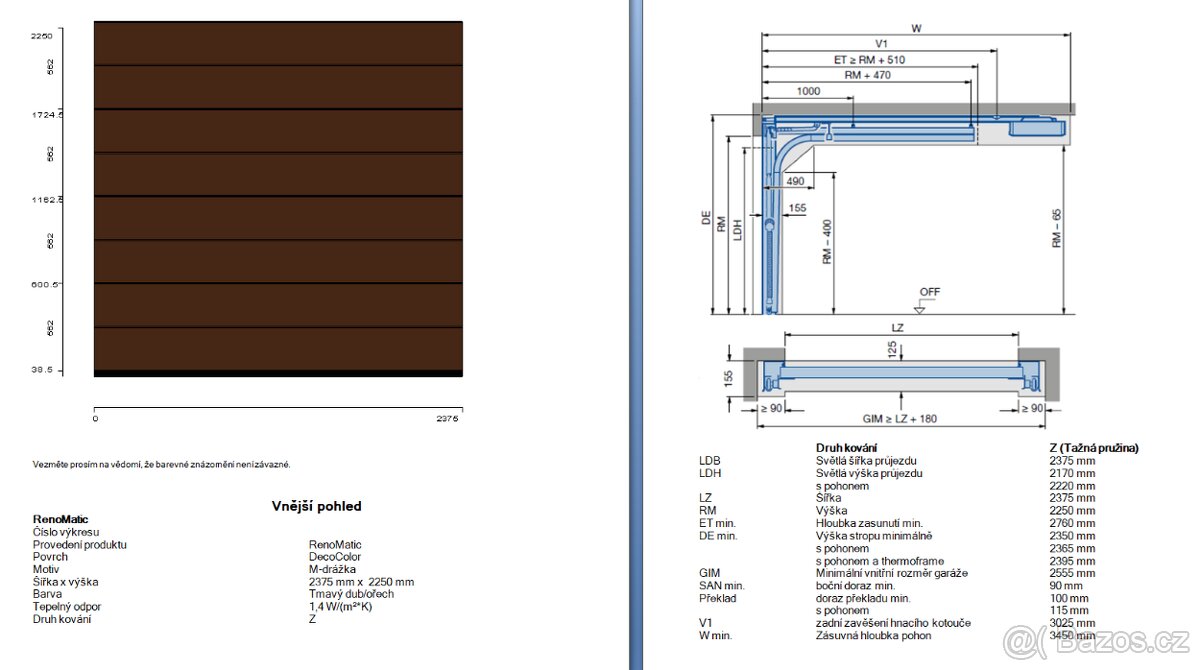The width and height of the screenshot is (1200, 670).
Task: Click the 'Druh kování' label in left specification list
Action: 62,619
